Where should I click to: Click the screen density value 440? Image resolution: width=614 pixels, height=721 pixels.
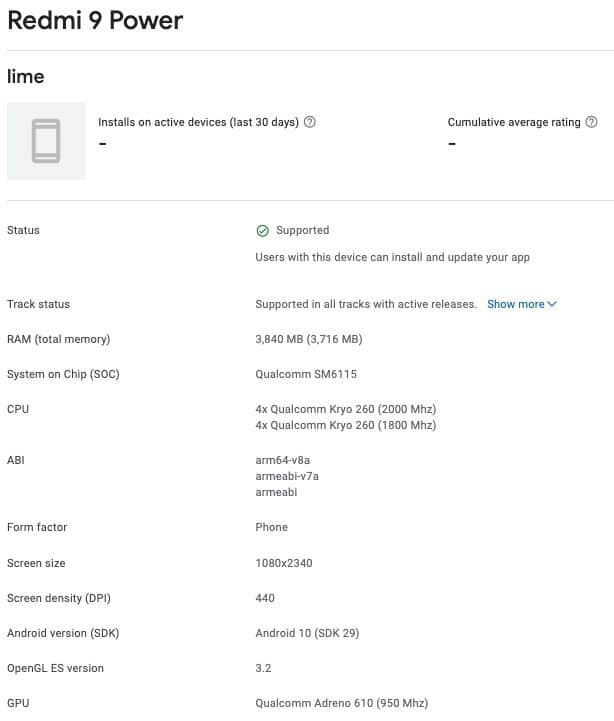coord(265,598)
